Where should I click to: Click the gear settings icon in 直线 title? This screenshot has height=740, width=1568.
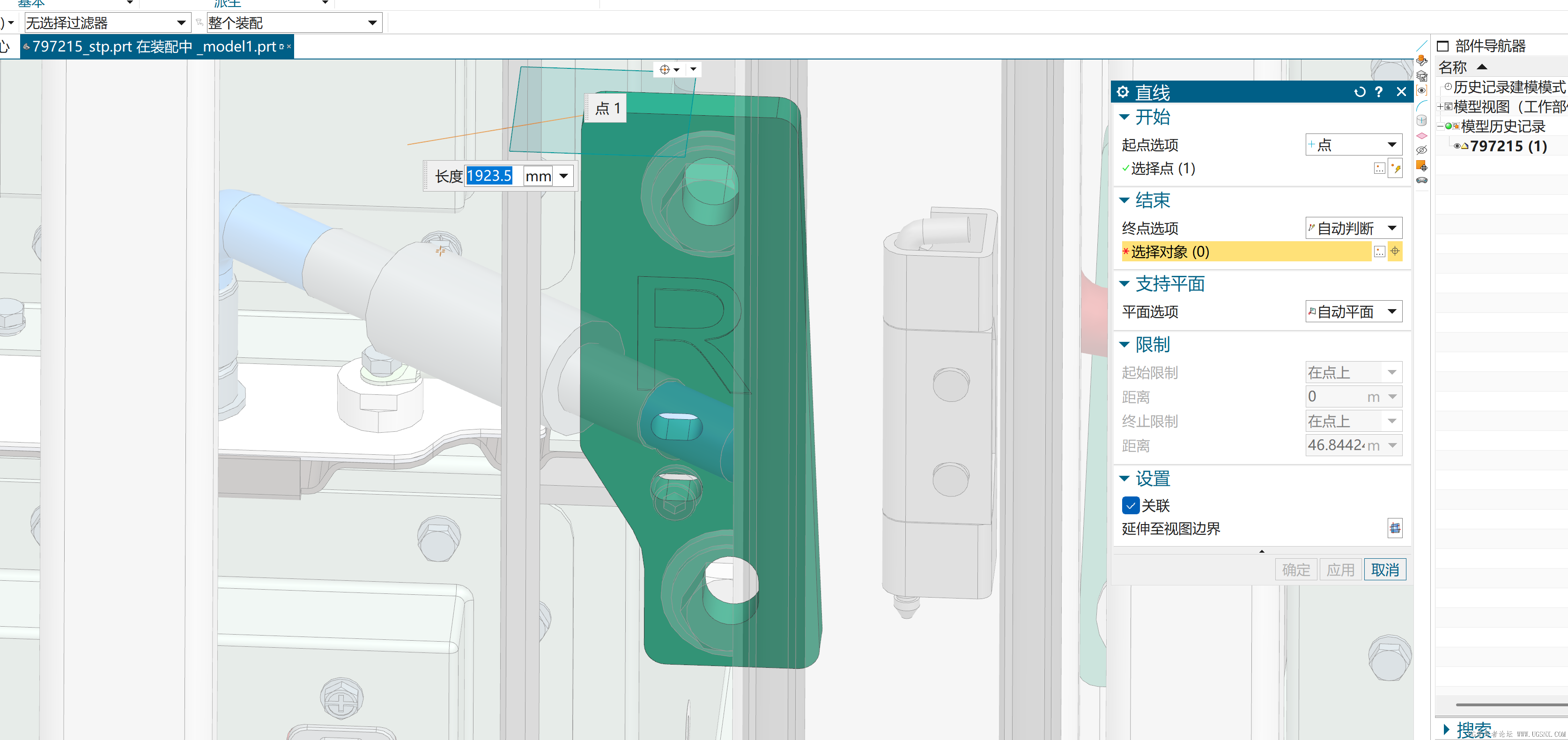1123,92
